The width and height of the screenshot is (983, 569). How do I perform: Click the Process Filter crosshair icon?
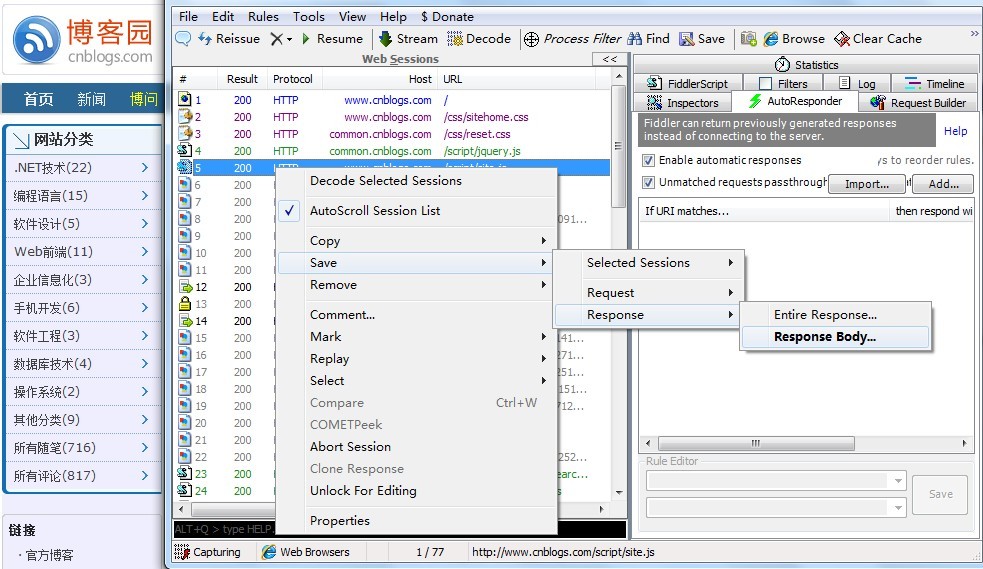coord(532,39)
